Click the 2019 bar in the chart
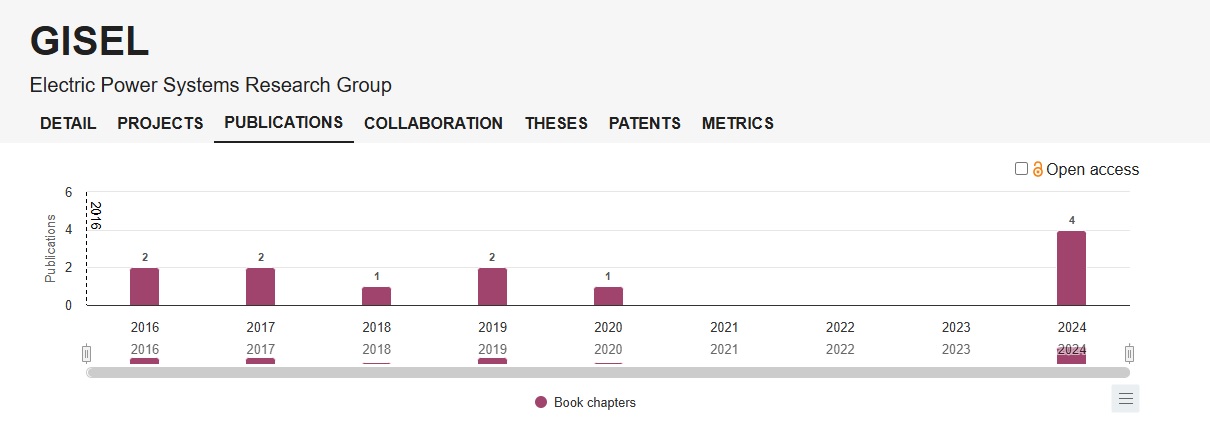The width and height of the screenshot is (1210, 429). click(x=492, y=286)
